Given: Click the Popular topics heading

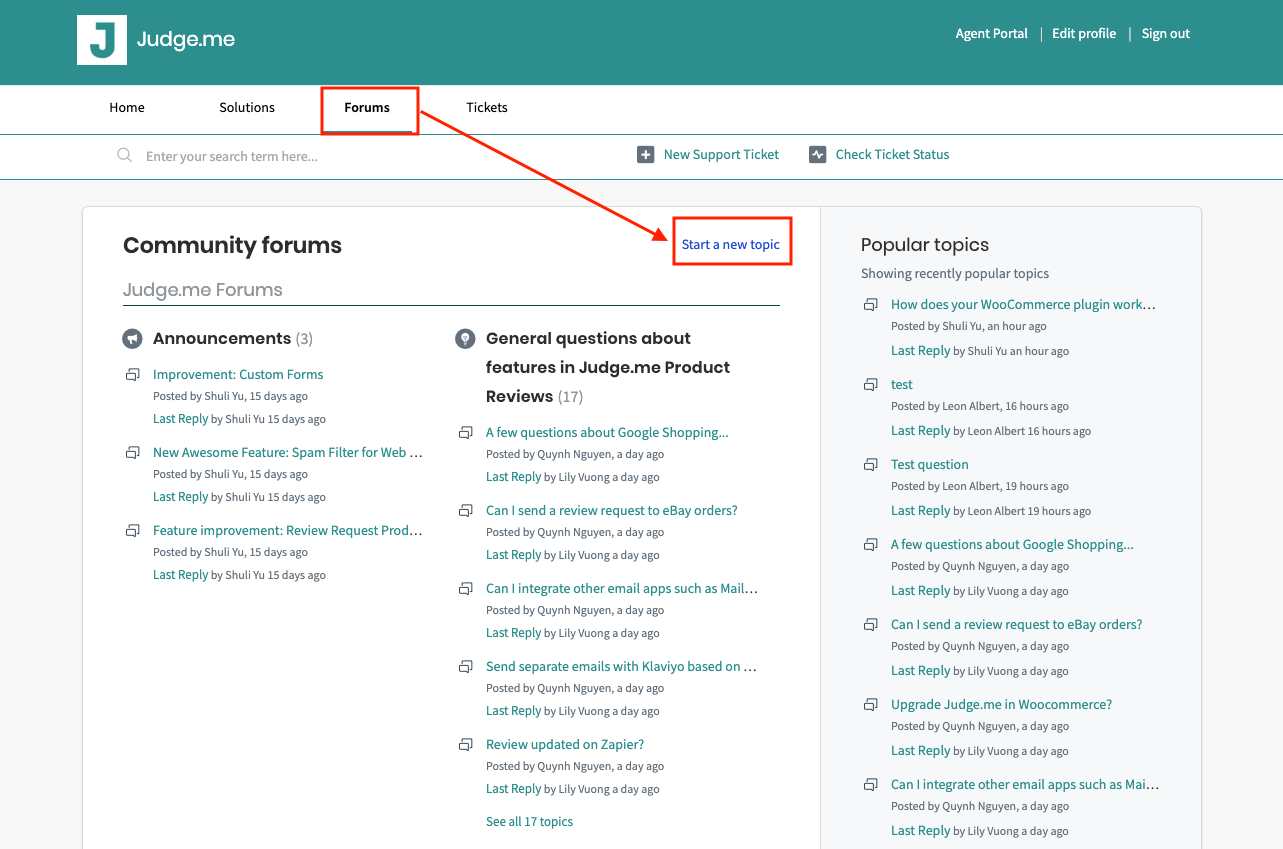Looking at the screenshot, I should click(925, 245).
